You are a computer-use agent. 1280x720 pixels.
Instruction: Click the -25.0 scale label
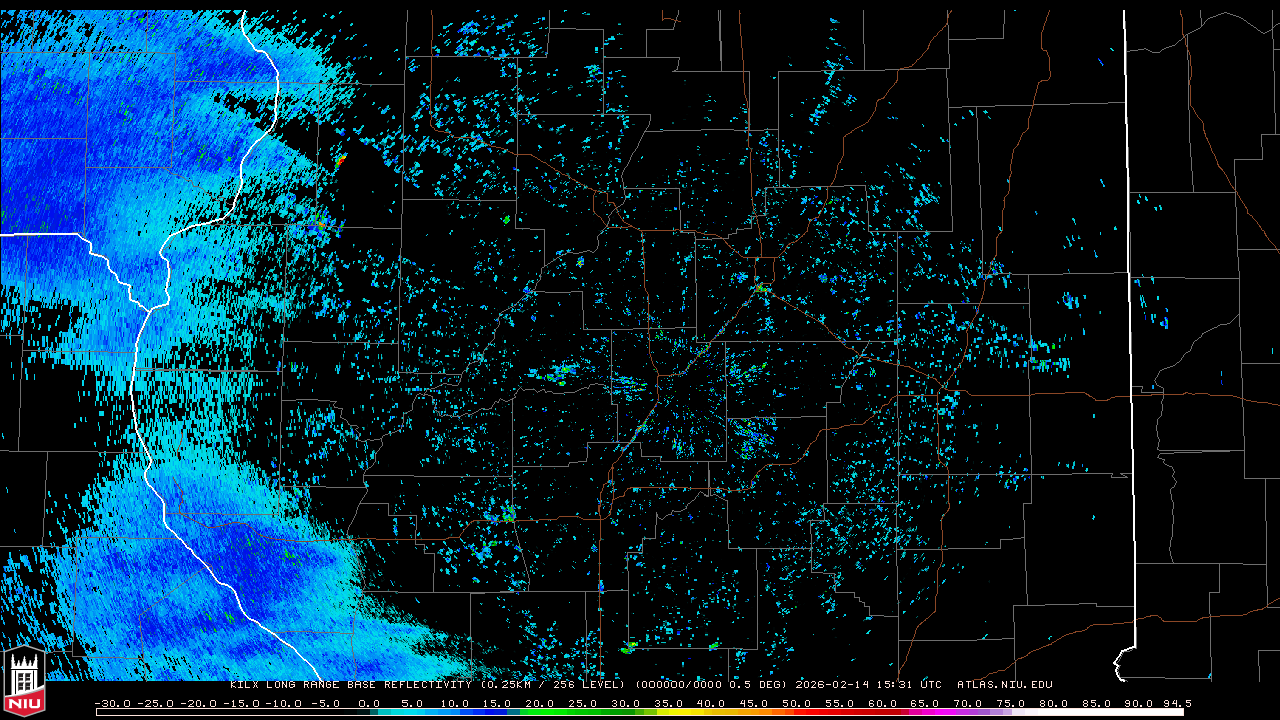[x=155, y=703]
